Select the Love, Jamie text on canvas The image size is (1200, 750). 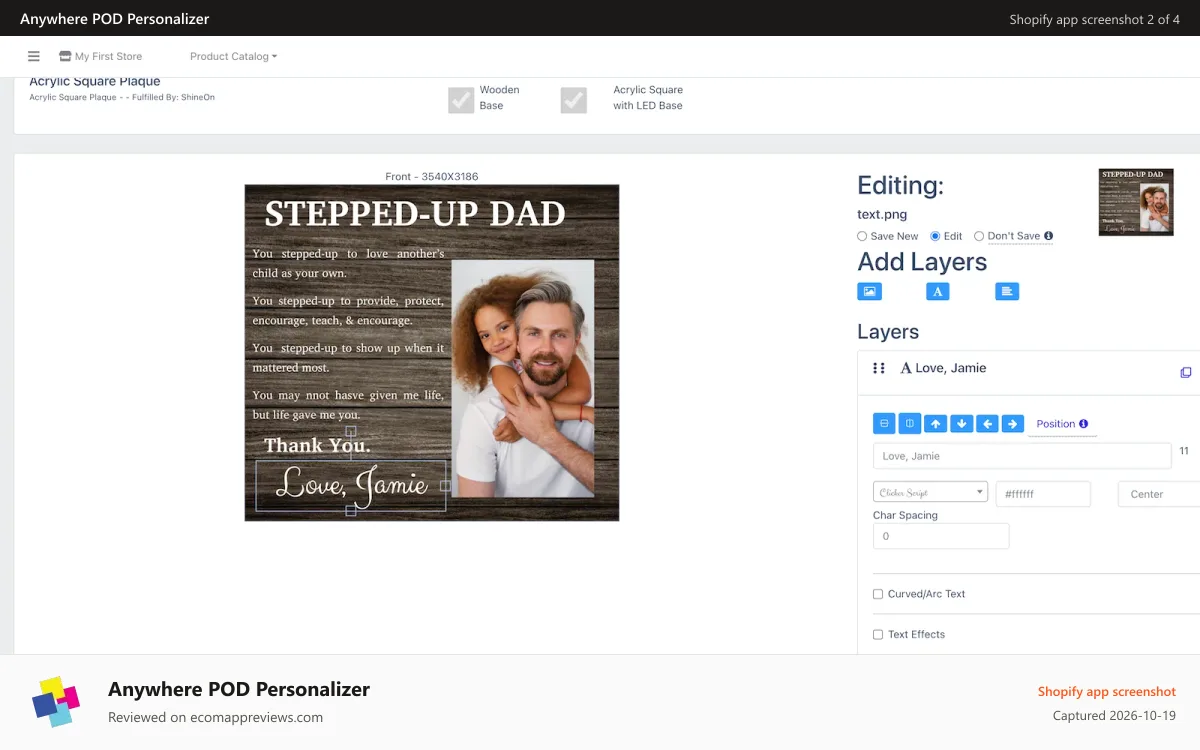pyautogui.click(x=351, y=486)
